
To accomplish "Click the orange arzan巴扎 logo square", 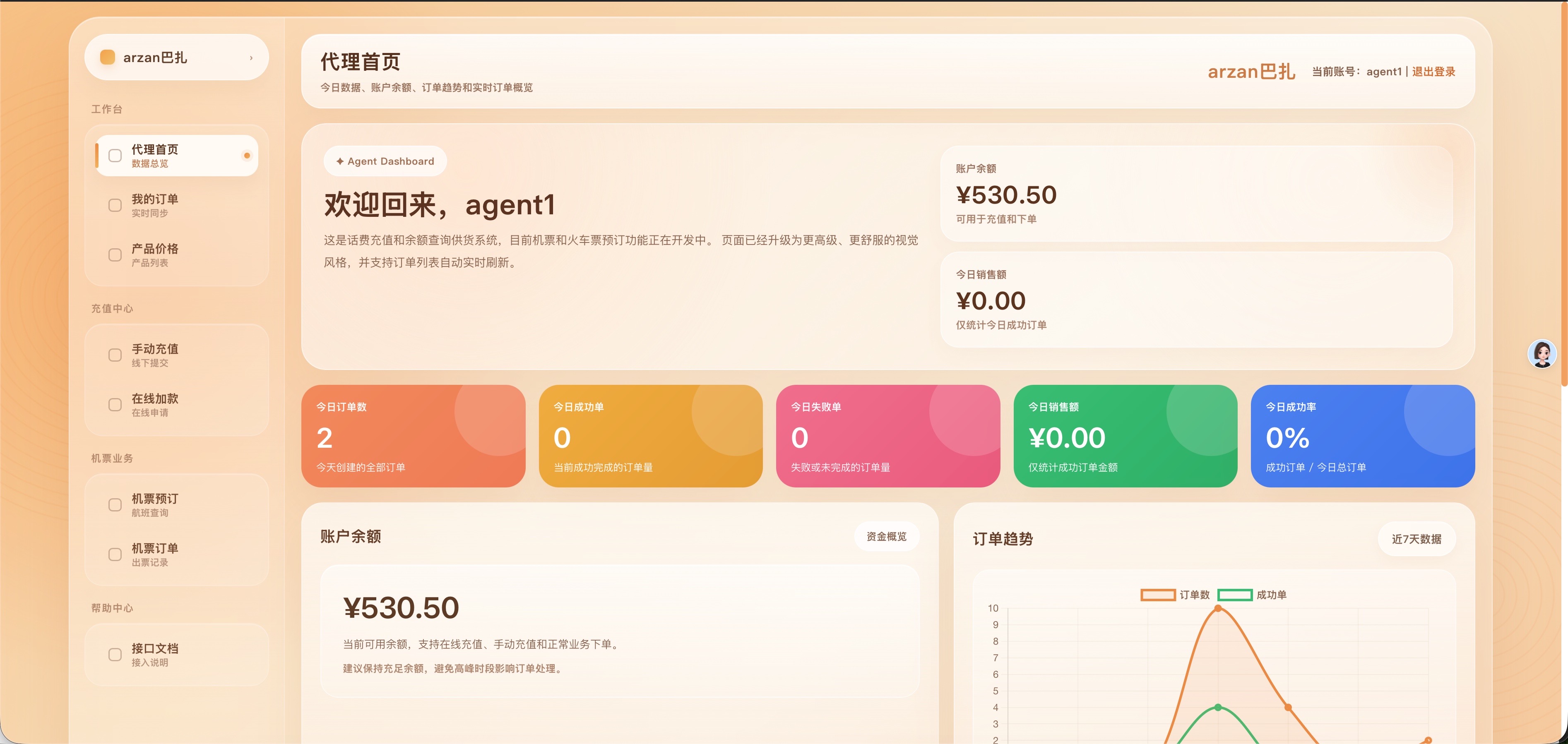I will [x=107, y=57].
